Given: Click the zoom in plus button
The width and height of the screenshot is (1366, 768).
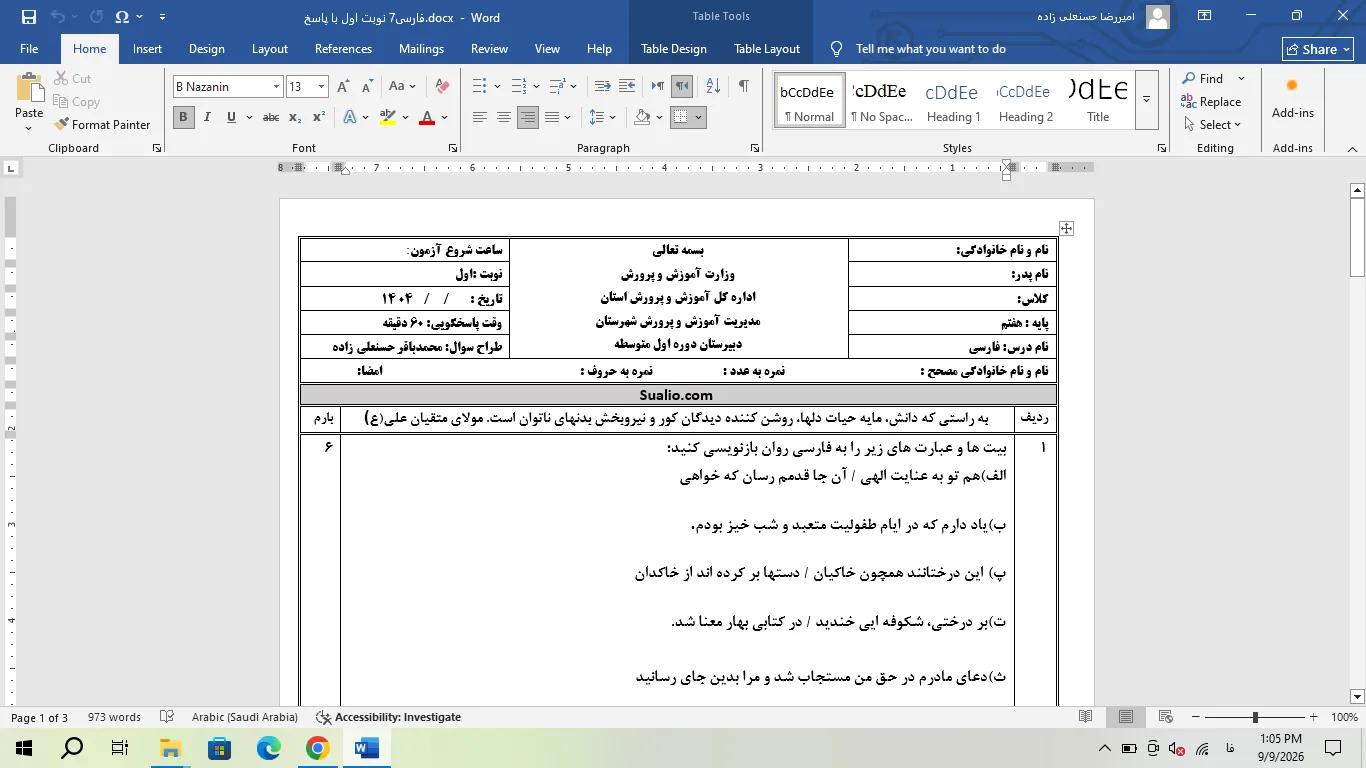Looking at the screenshot, I should coord(1316,717).
